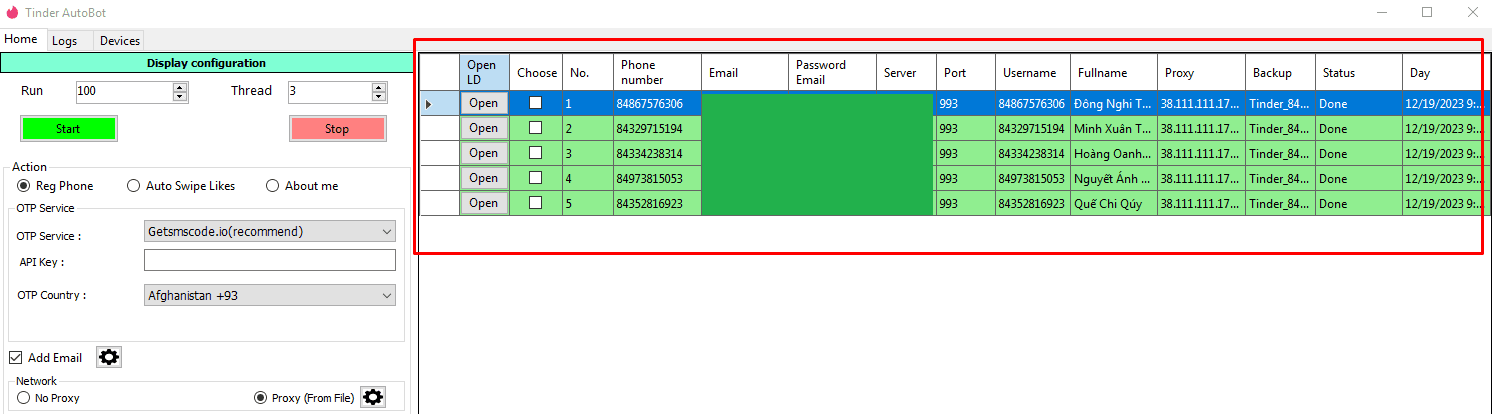Image resolution: width=1492 pixels, height=414 pixels.
Task: Open Add Email settings gear
Action: coord(109,357)
